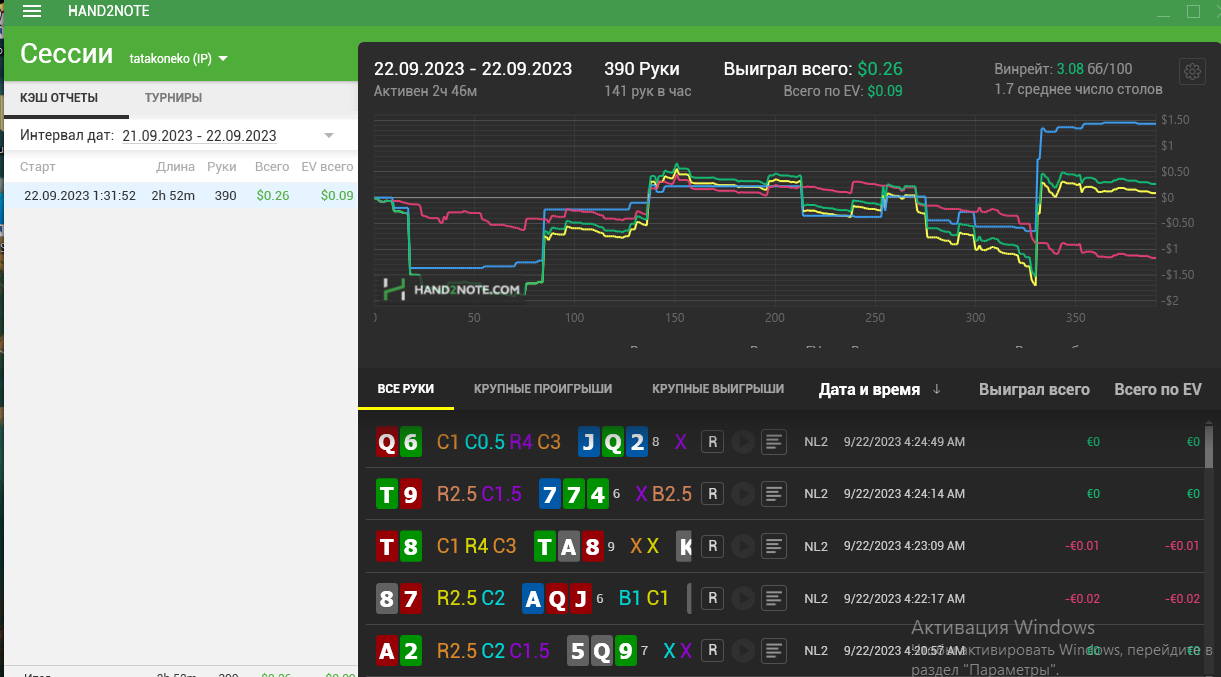Click the play icon on the 4:20:57 AM hand
The height and width of the screenshot is (677, 1221).
[742, 650]
